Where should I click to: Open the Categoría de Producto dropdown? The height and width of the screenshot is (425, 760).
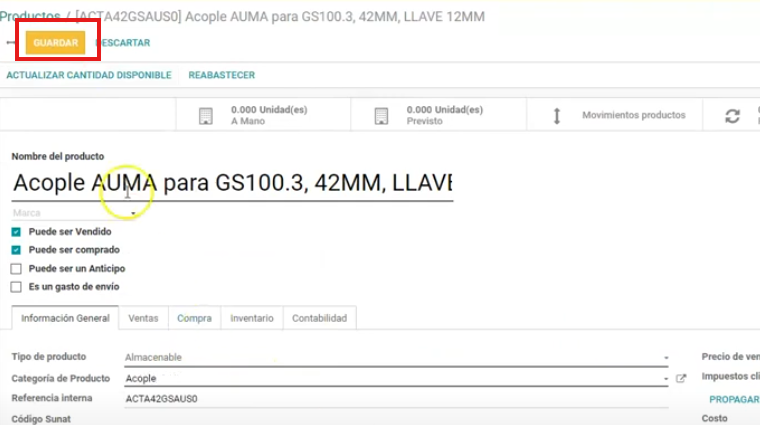396,378
